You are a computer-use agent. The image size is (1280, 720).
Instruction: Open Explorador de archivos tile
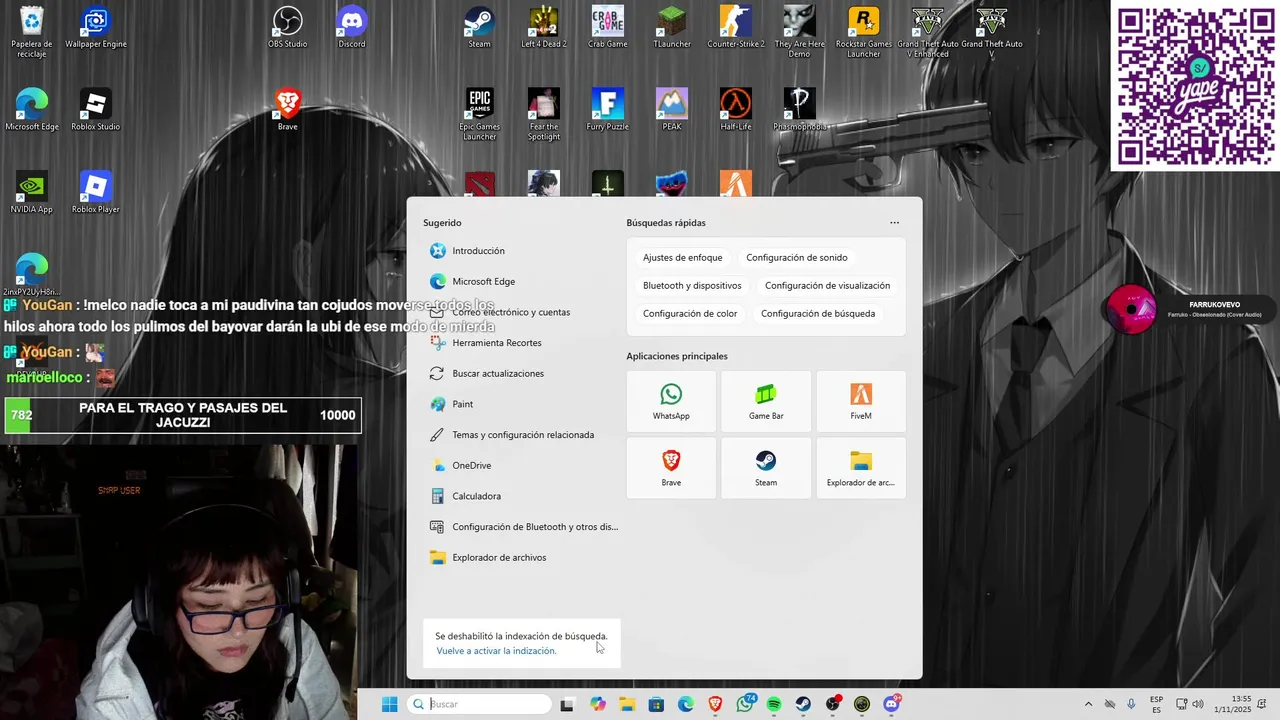click(x=861, y=467)
